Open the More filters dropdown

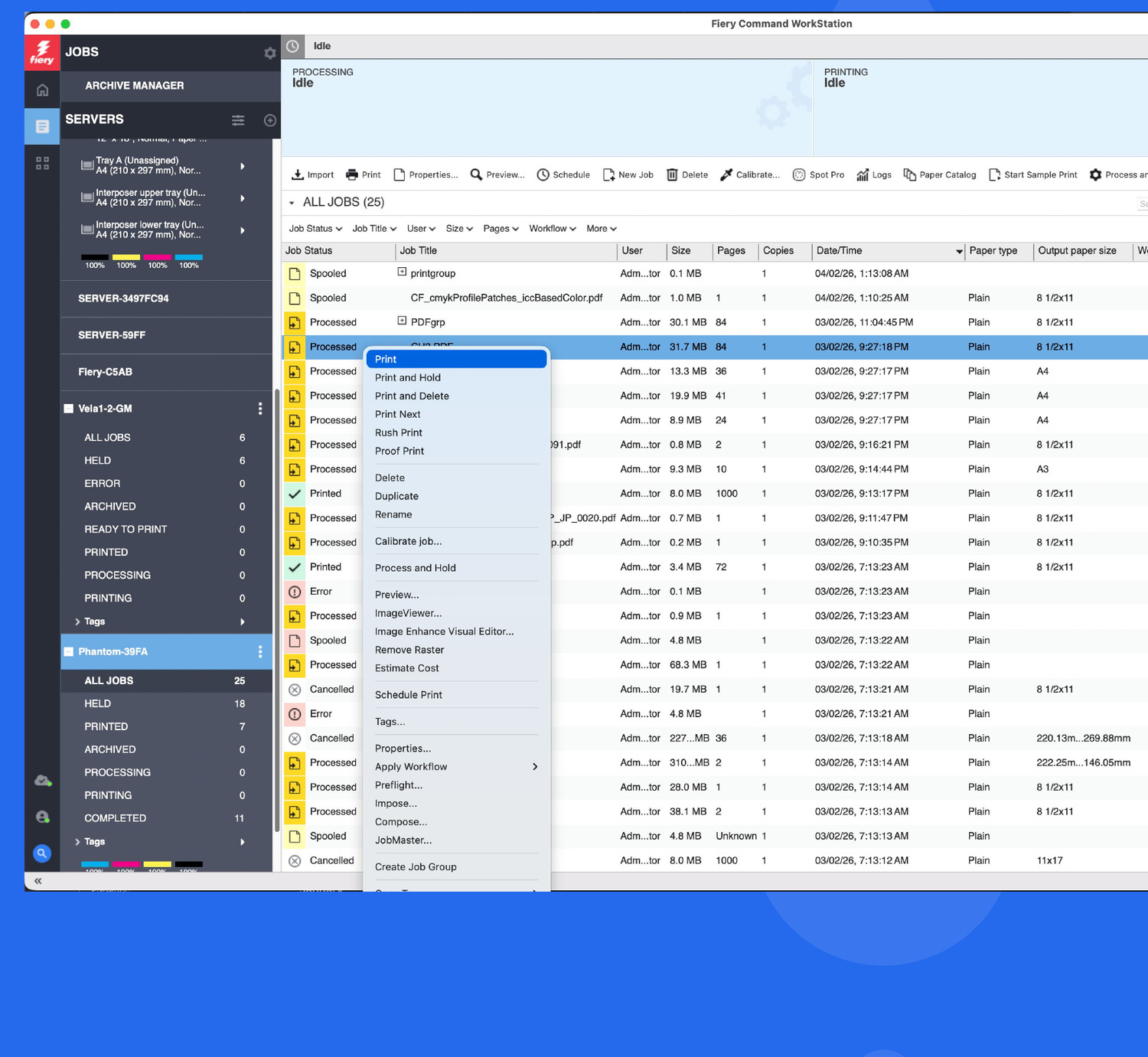[602, 228]
